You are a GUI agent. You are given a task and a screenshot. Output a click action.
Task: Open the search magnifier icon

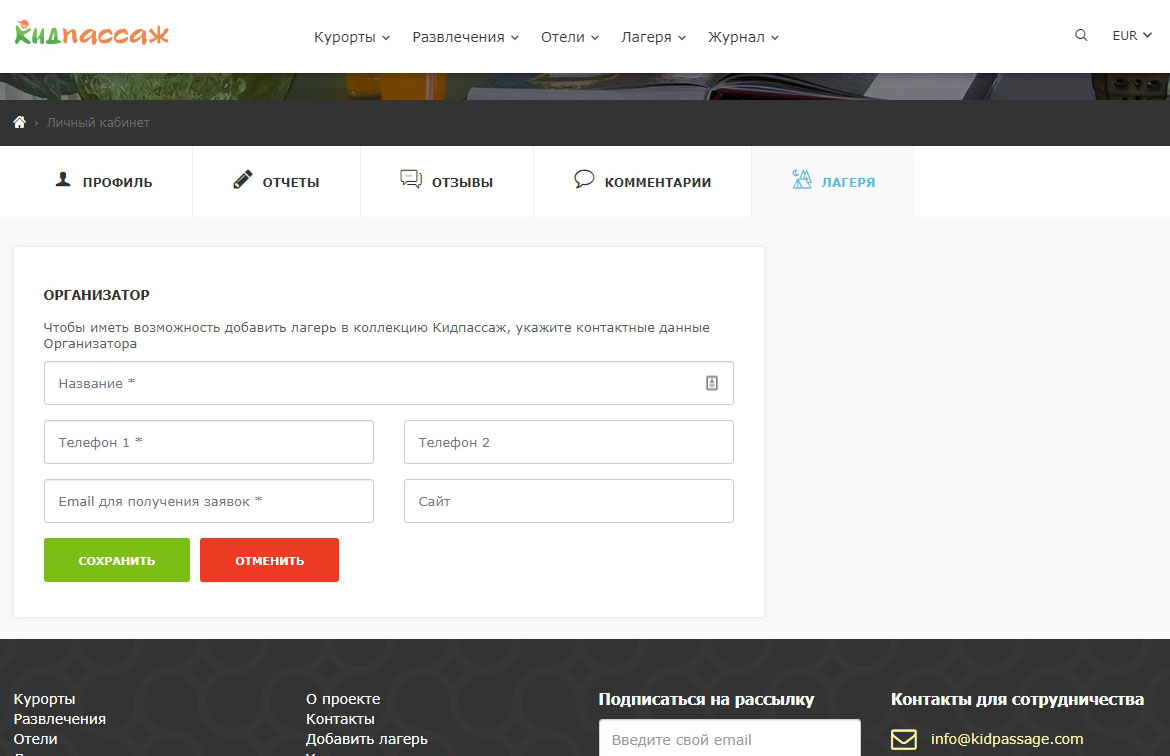point(1081,35)
